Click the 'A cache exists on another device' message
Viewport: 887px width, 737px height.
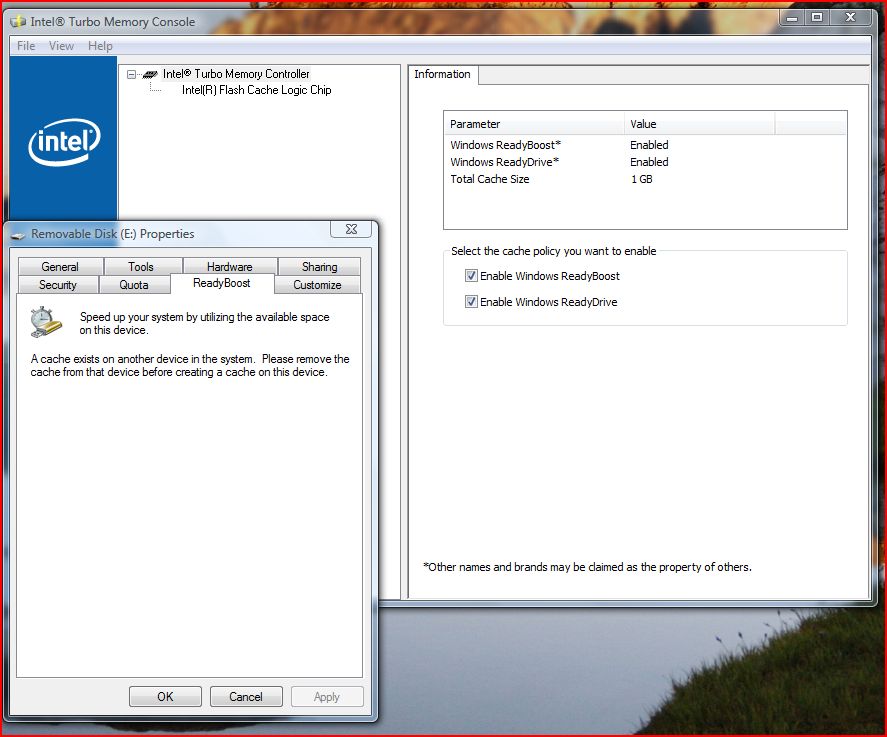tap(190, 365)
